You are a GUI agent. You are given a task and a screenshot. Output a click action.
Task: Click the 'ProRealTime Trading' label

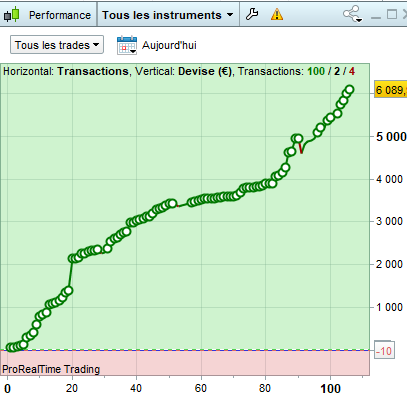[51, 369]
